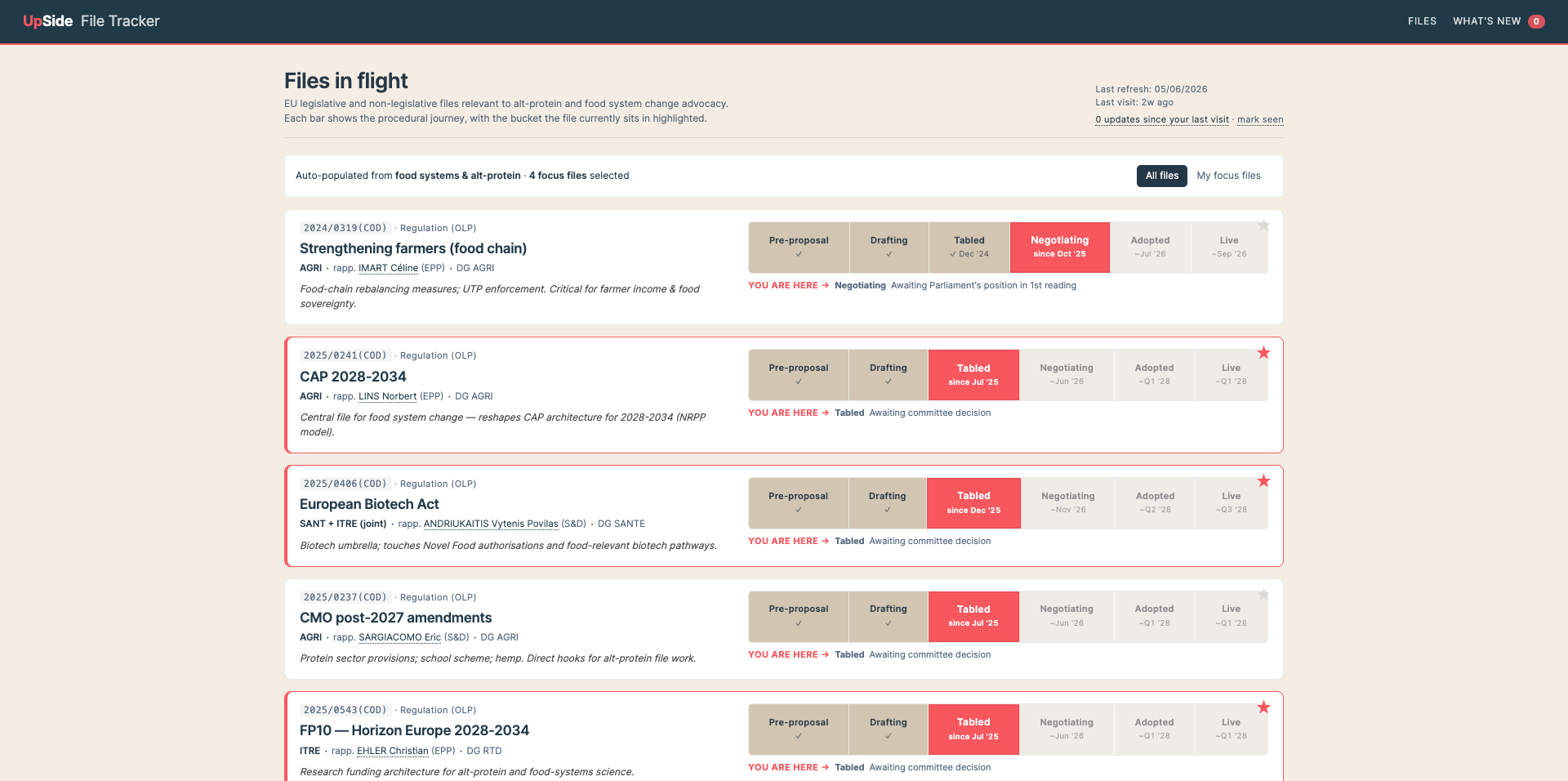
Task: Select Tabled stage of FP10 Horizon Europe
Action: point(973,730)
